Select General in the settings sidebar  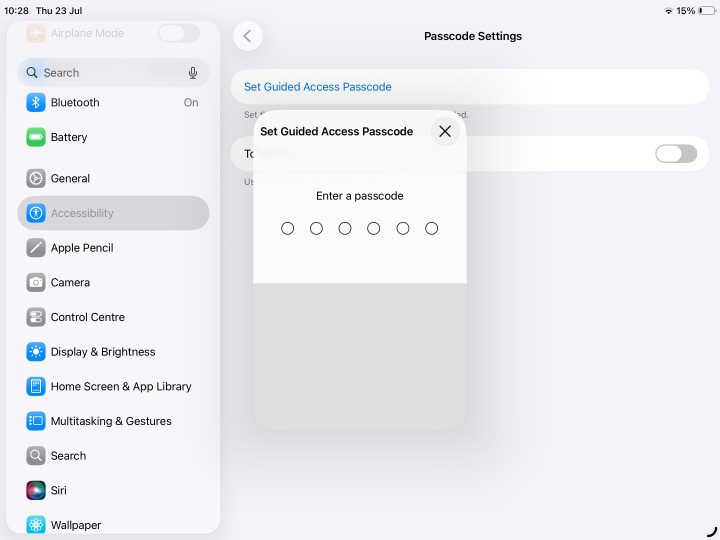113,178
